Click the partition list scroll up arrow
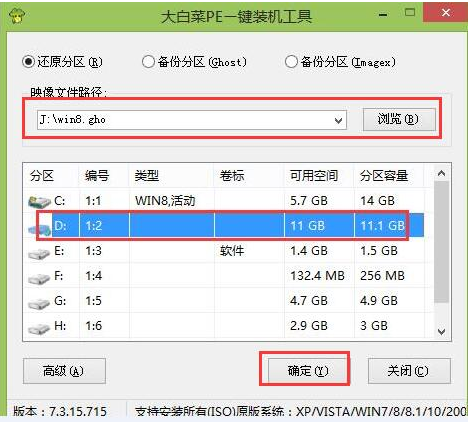Image resolution: width=468 pixels, height=422 pixels. pyautogui.click(x=442, y=173)
